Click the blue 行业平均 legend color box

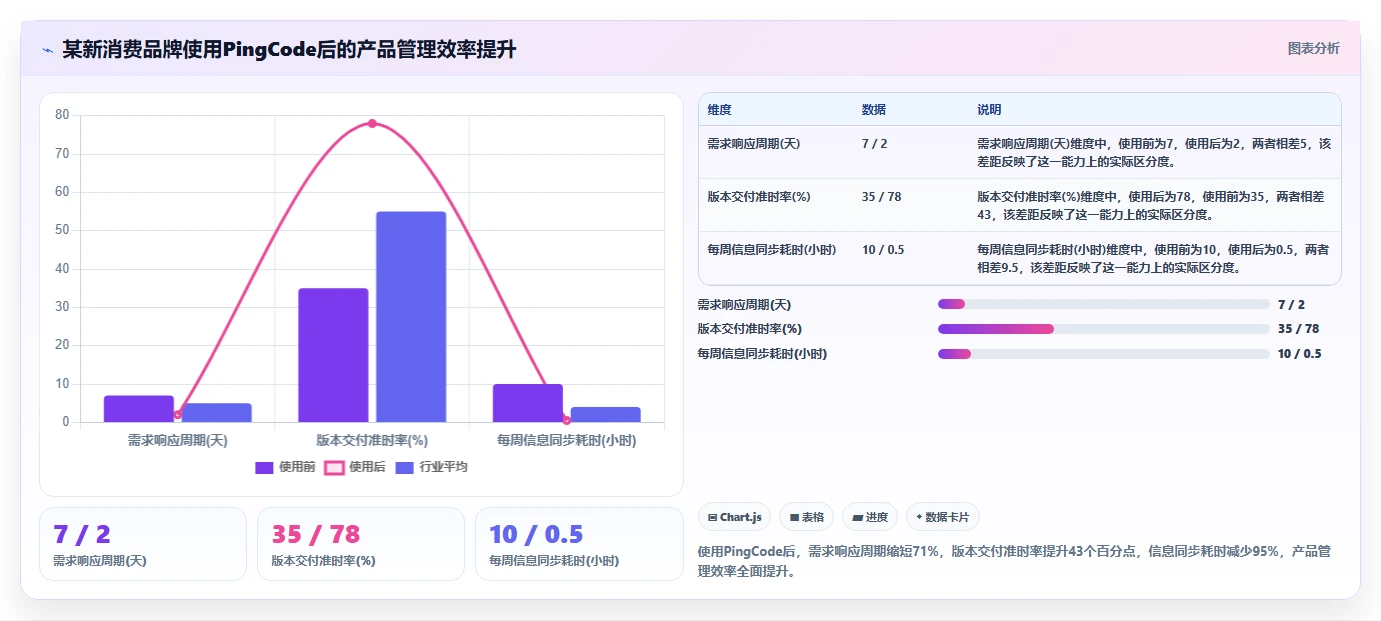point(405,467)
